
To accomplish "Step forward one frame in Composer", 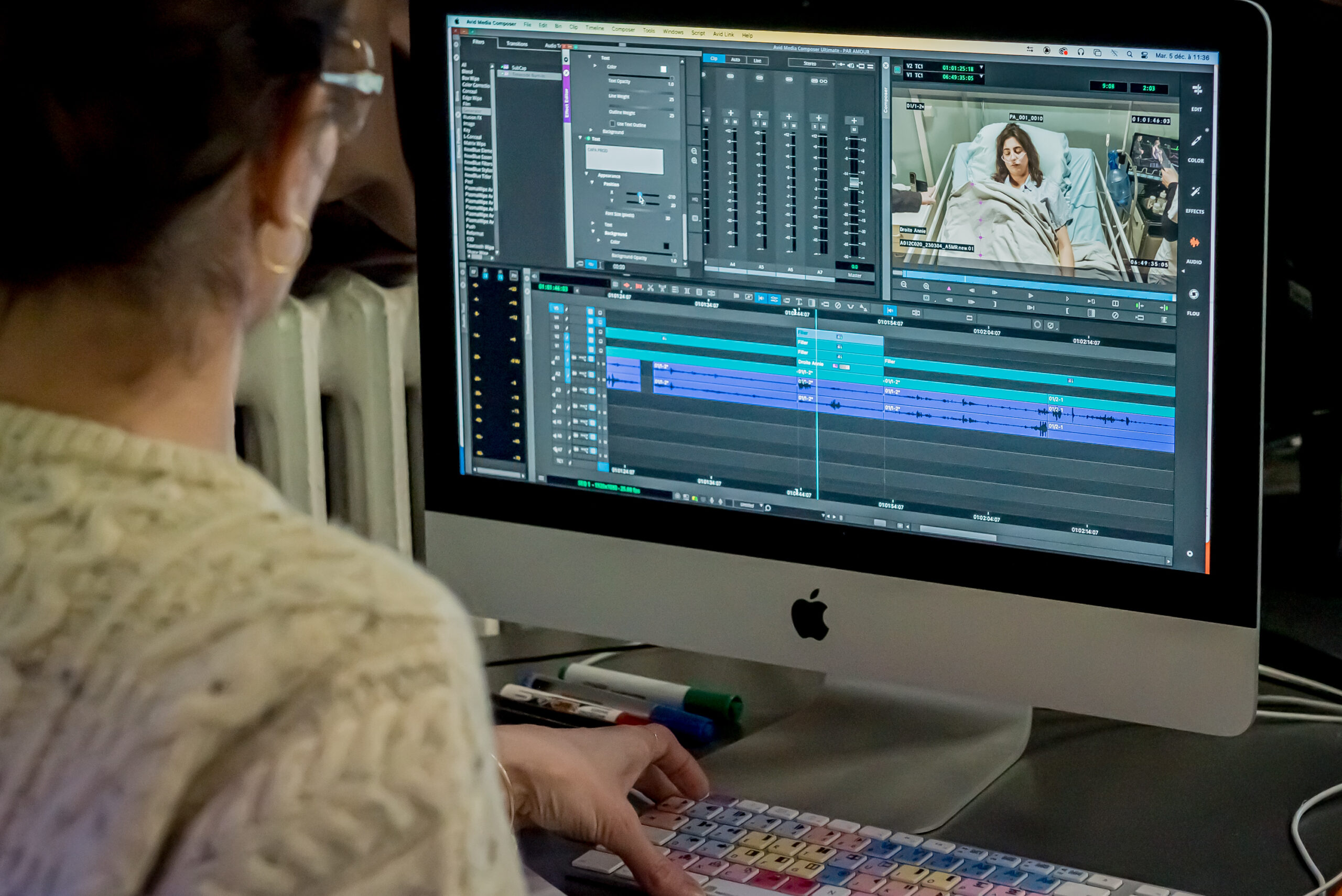I will point(994,293).
